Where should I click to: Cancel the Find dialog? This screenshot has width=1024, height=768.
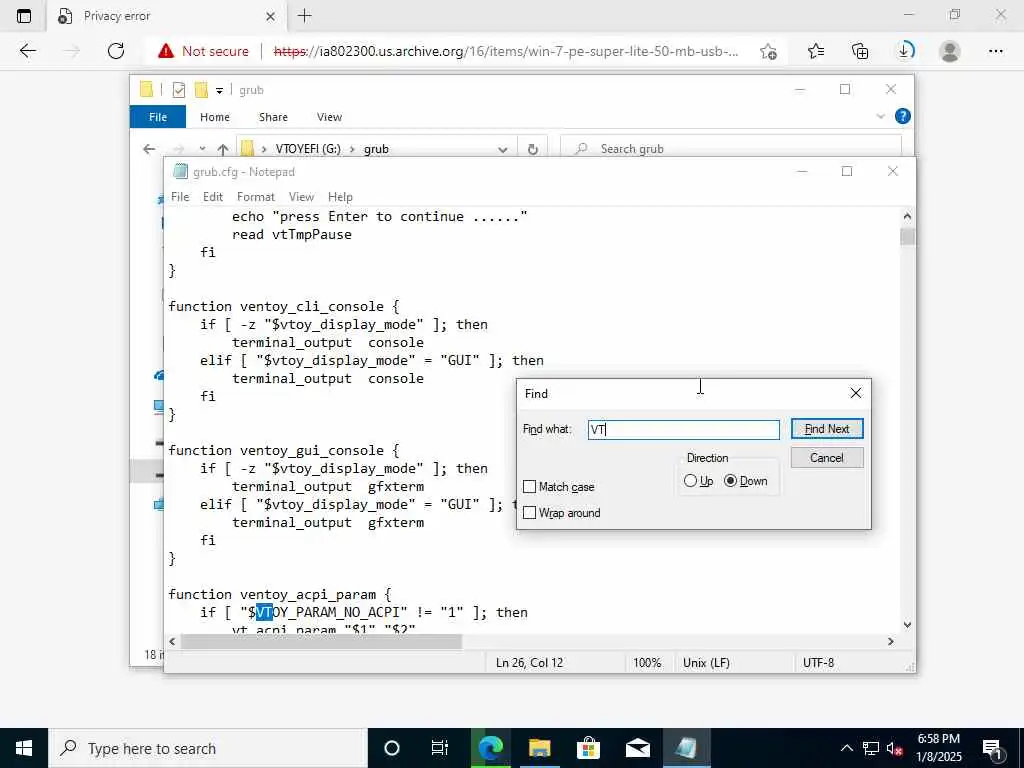click(x=827, y=457)
